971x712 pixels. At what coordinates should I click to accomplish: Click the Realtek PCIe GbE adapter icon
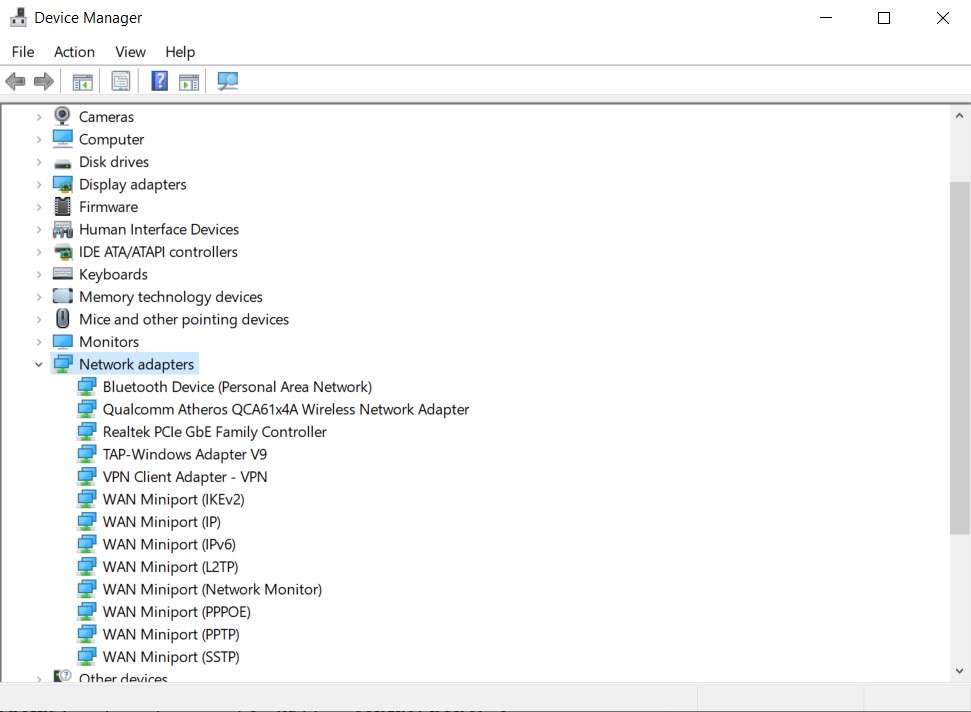tap(87, 432)
